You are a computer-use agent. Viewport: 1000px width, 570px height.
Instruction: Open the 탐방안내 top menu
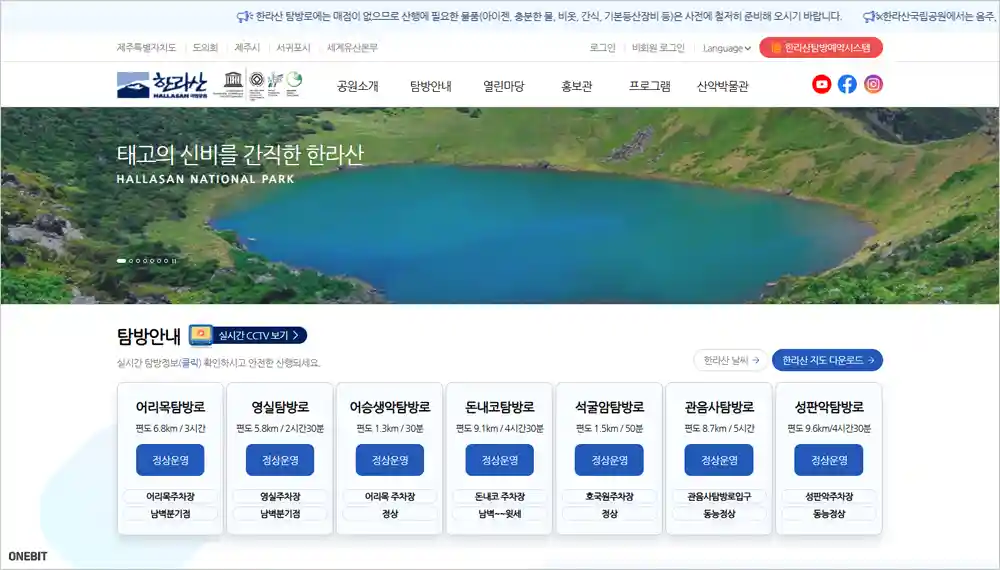[430, 86]
